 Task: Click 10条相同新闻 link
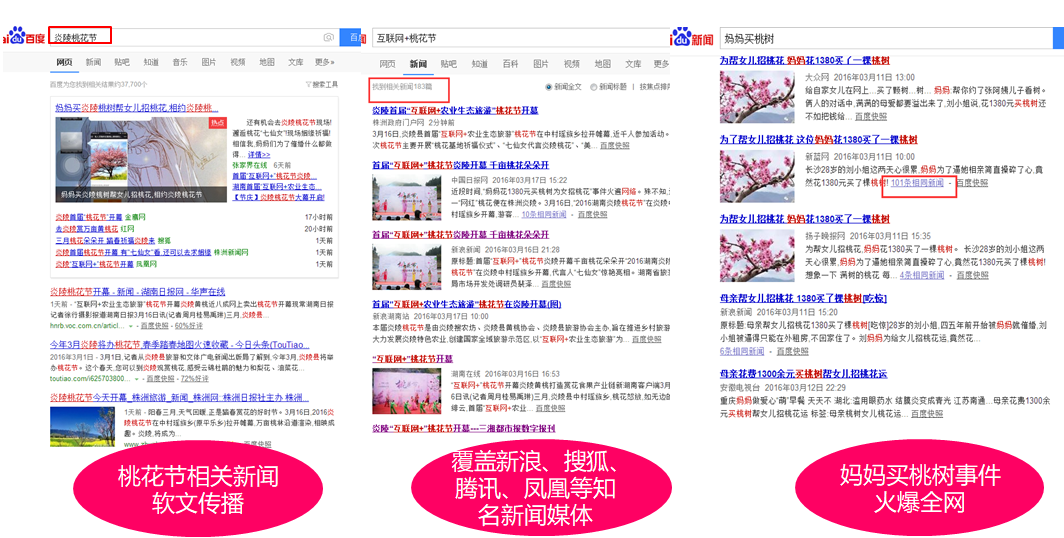[544, 214]
